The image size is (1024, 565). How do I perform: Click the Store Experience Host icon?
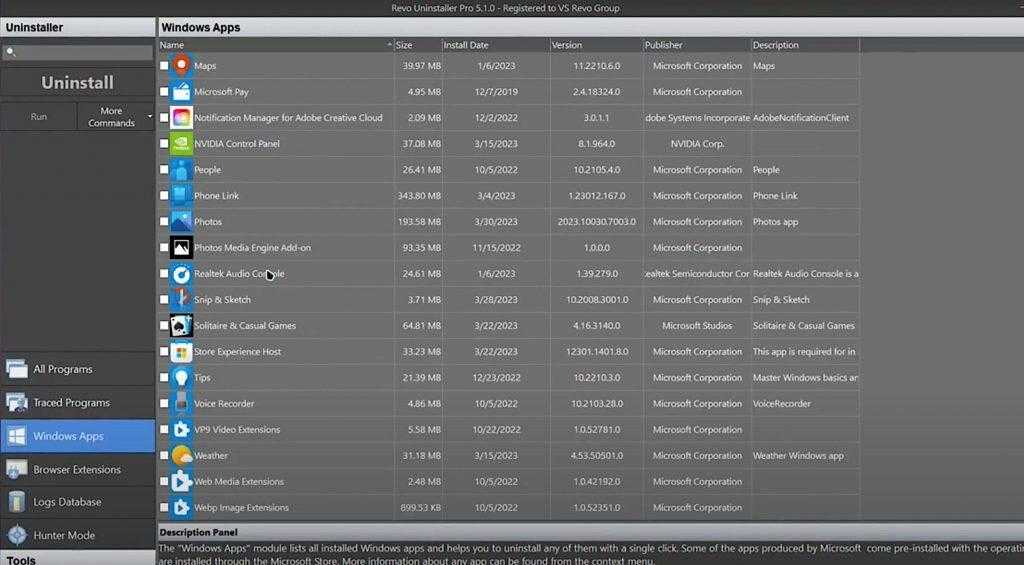tap(181, 352)
